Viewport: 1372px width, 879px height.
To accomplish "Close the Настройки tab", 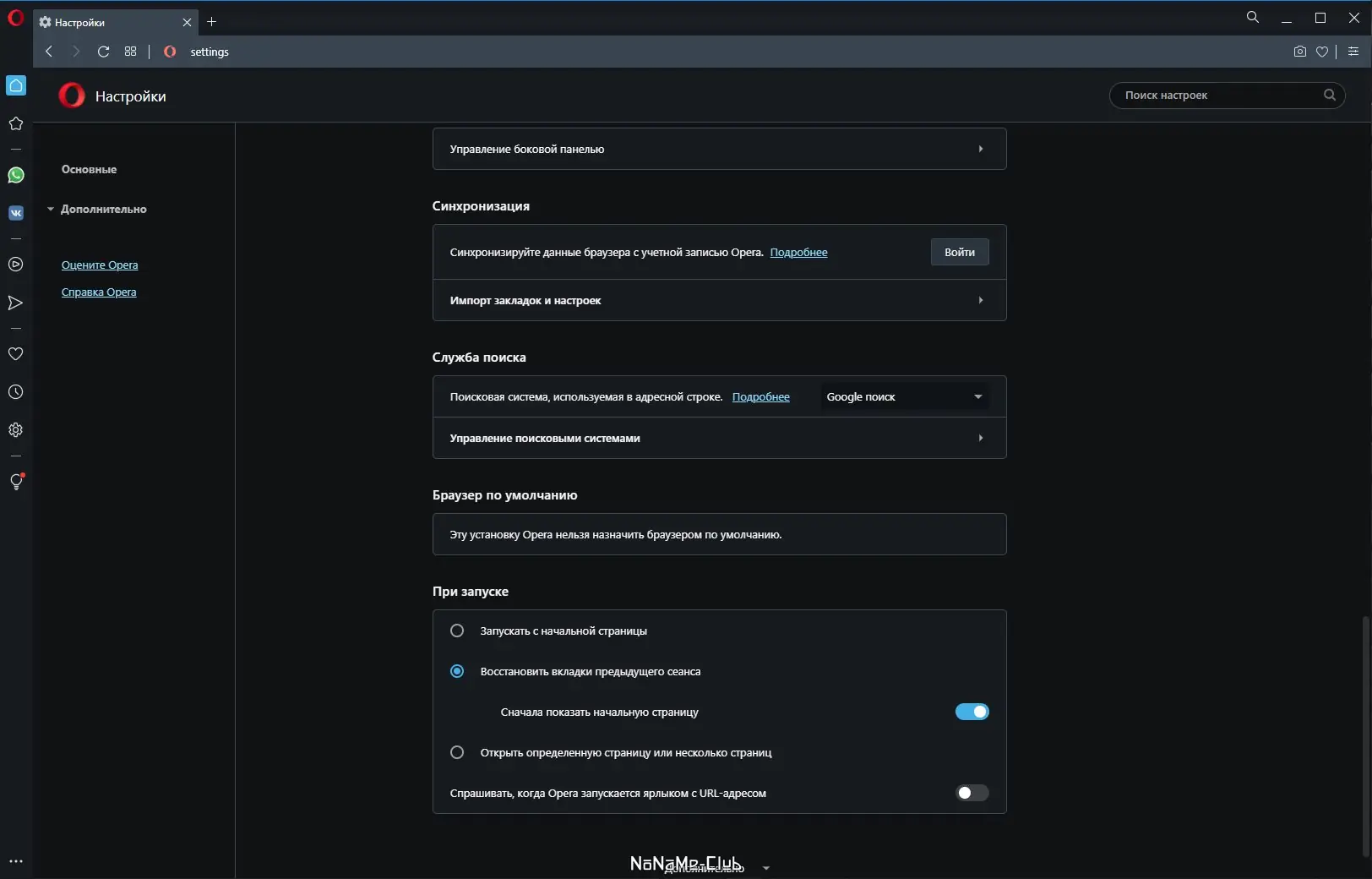I will tap(187, 22).
